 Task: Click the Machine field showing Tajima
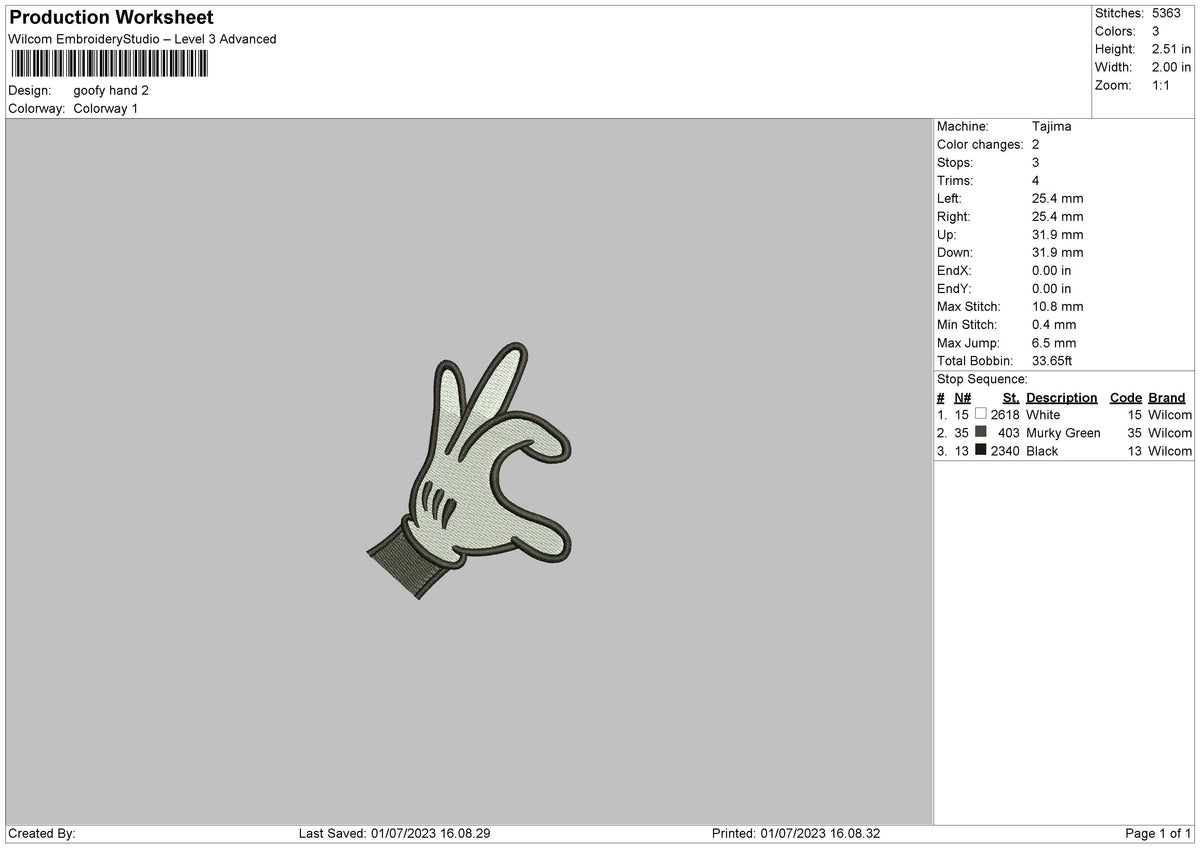coord(1053,127)
